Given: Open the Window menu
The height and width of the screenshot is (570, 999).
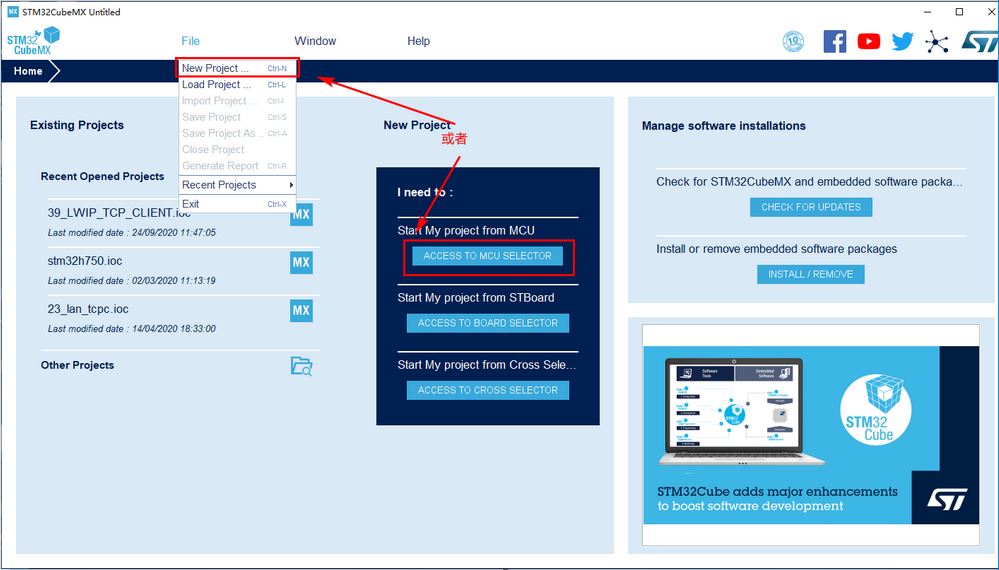Looking at the screenshot, I should click(x=315, y=41).
